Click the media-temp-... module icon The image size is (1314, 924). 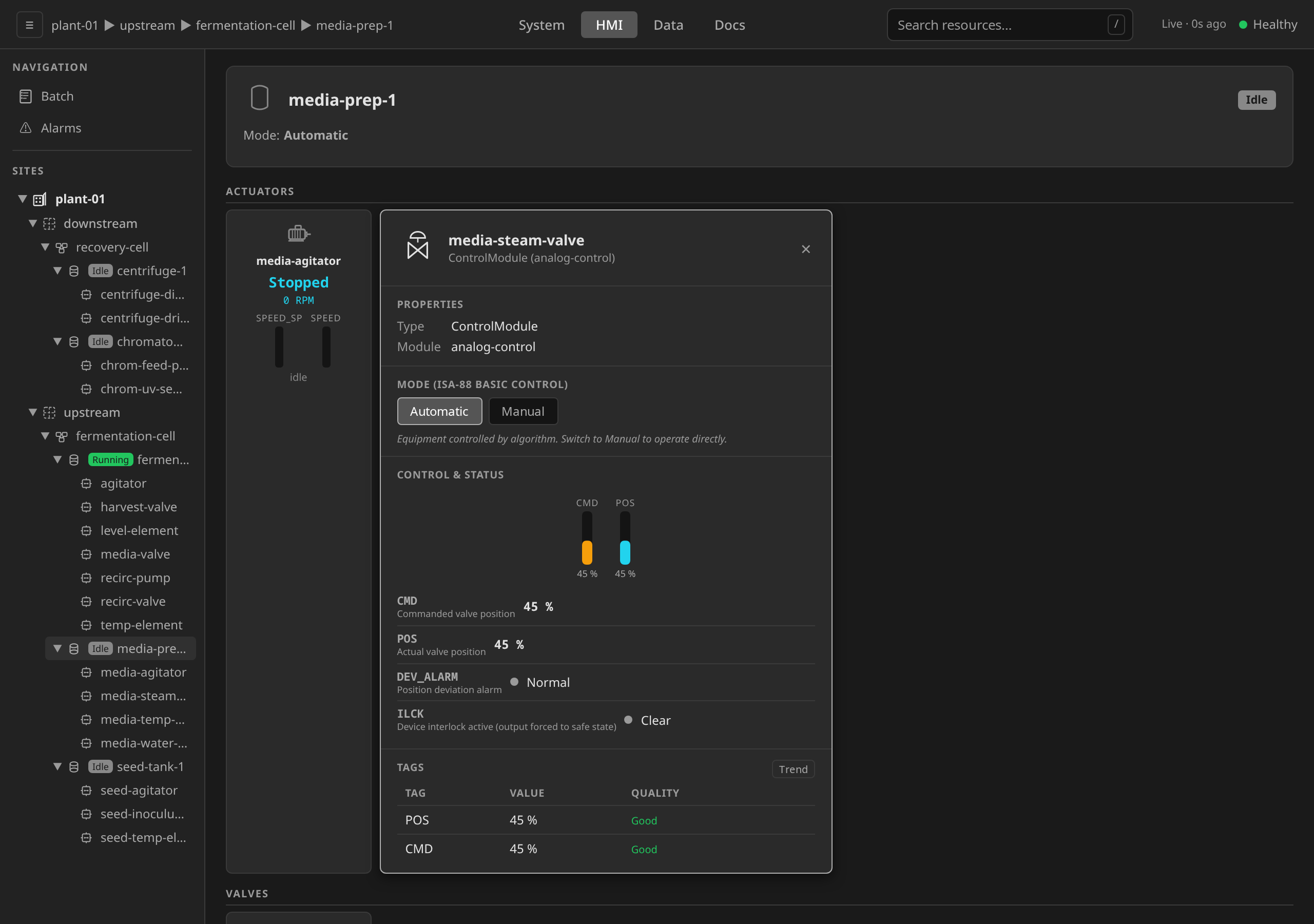click(86, 720)
